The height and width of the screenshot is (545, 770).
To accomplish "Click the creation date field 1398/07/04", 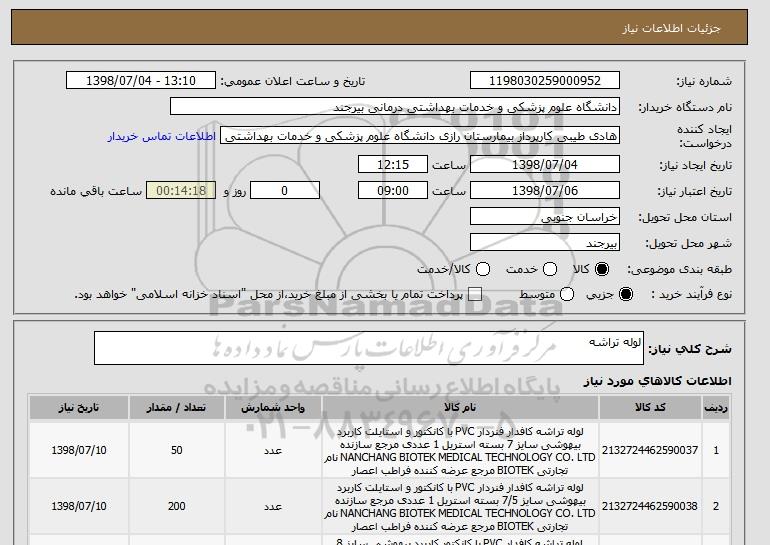I will click(x=545, y=164).
